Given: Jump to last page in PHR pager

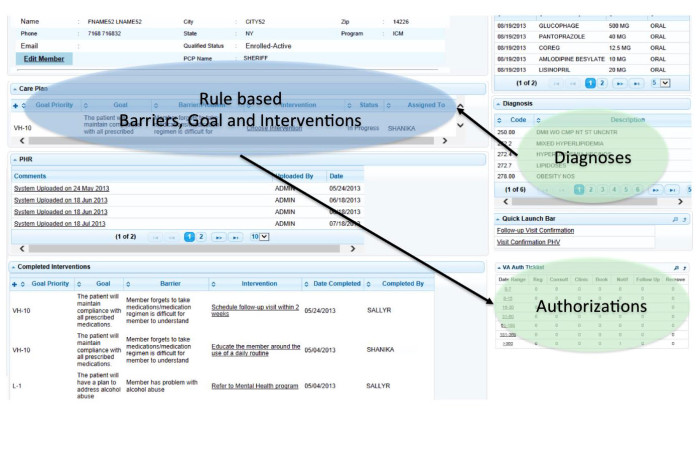Looking at the screenshot, I should pyautogui.click(x=235, y=237).
